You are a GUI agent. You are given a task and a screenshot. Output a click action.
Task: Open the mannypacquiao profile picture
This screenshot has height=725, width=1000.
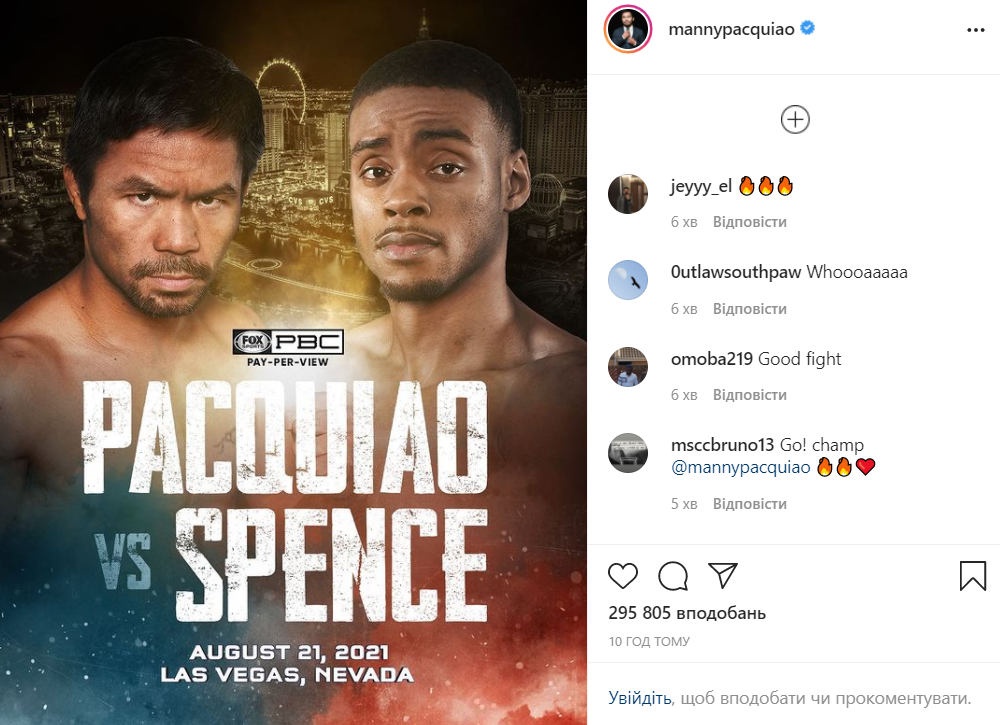pyautogui.click(x=628, y=30)
